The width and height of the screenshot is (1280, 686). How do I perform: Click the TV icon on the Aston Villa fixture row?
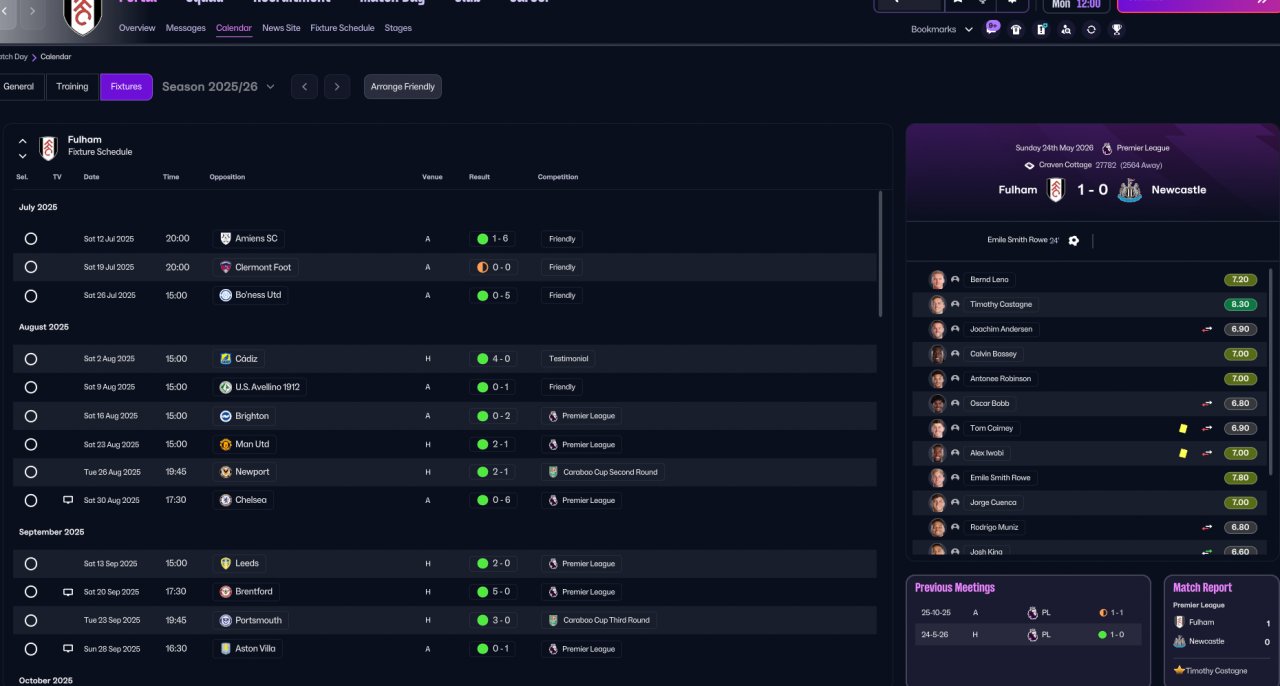tap(68, 649)
